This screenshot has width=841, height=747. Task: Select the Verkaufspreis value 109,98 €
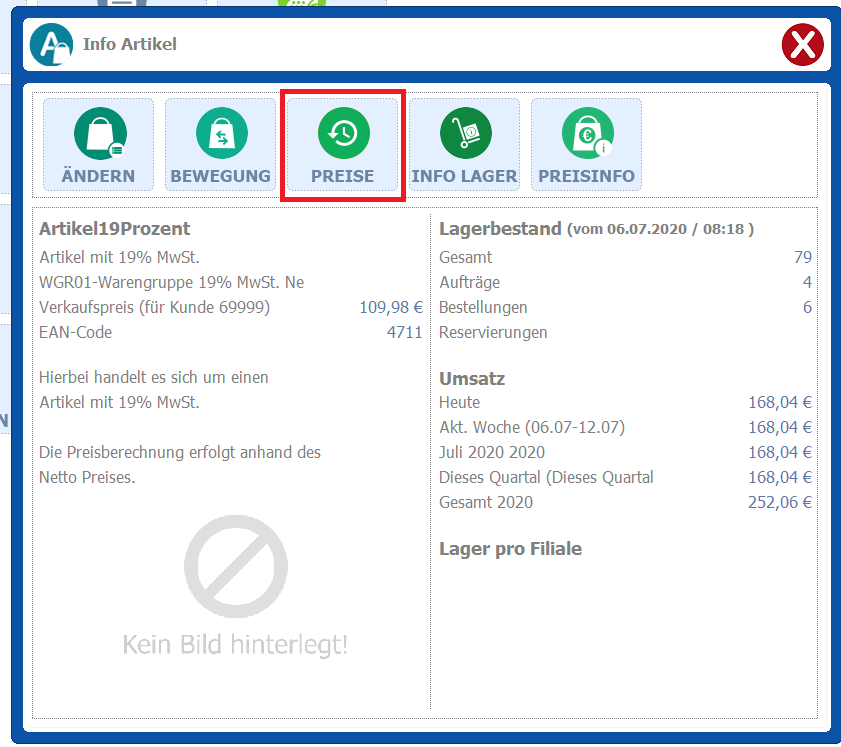390,307
